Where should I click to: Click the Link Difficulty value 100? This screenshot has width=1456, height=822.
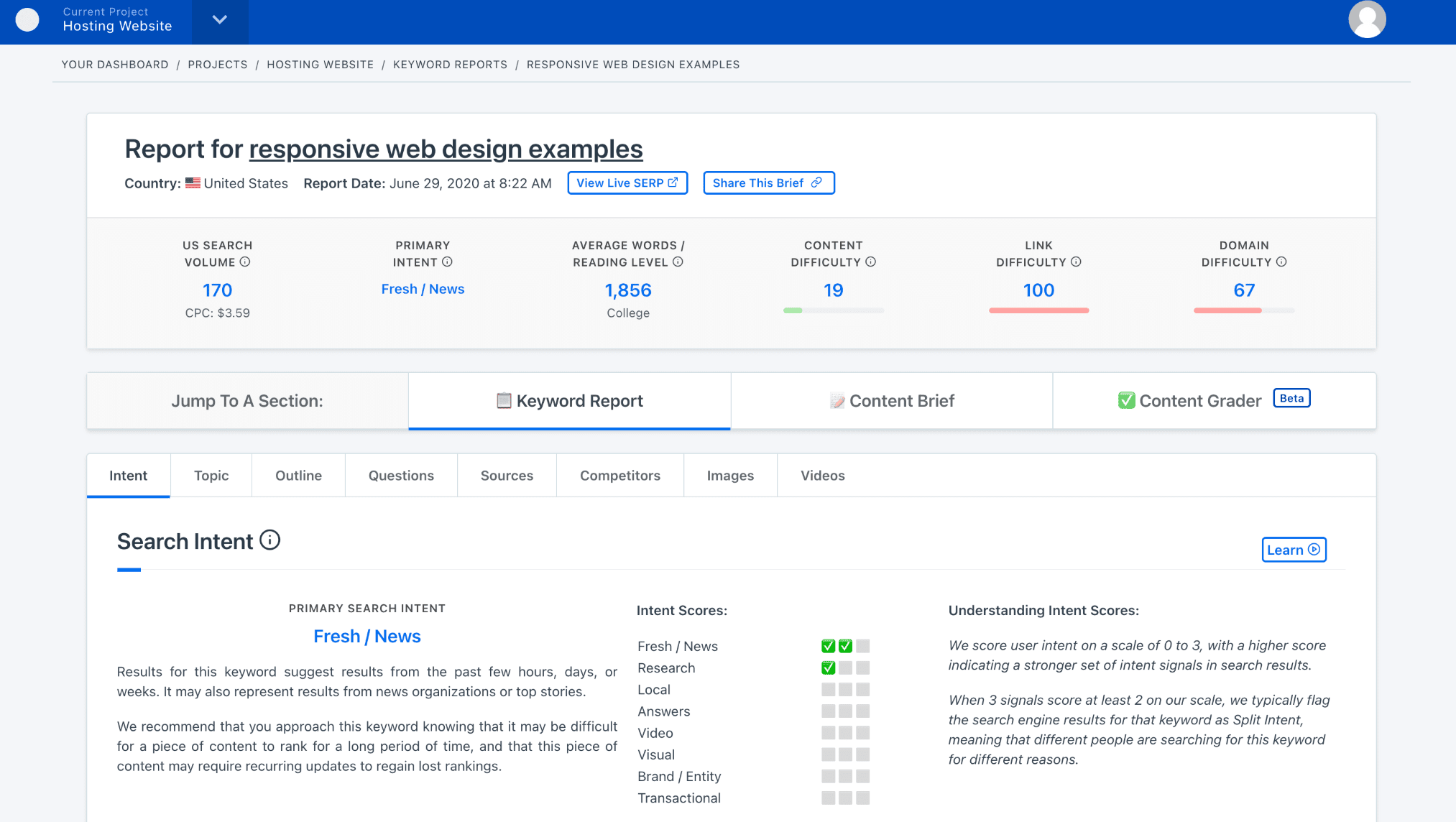(x=1038, y=290)
